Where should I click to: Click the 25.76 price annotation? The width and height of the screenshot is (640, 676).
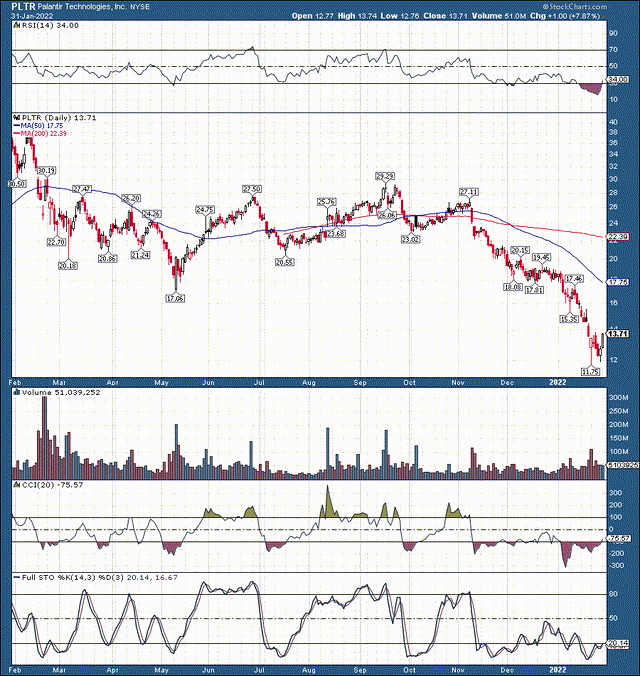(326, 201)
